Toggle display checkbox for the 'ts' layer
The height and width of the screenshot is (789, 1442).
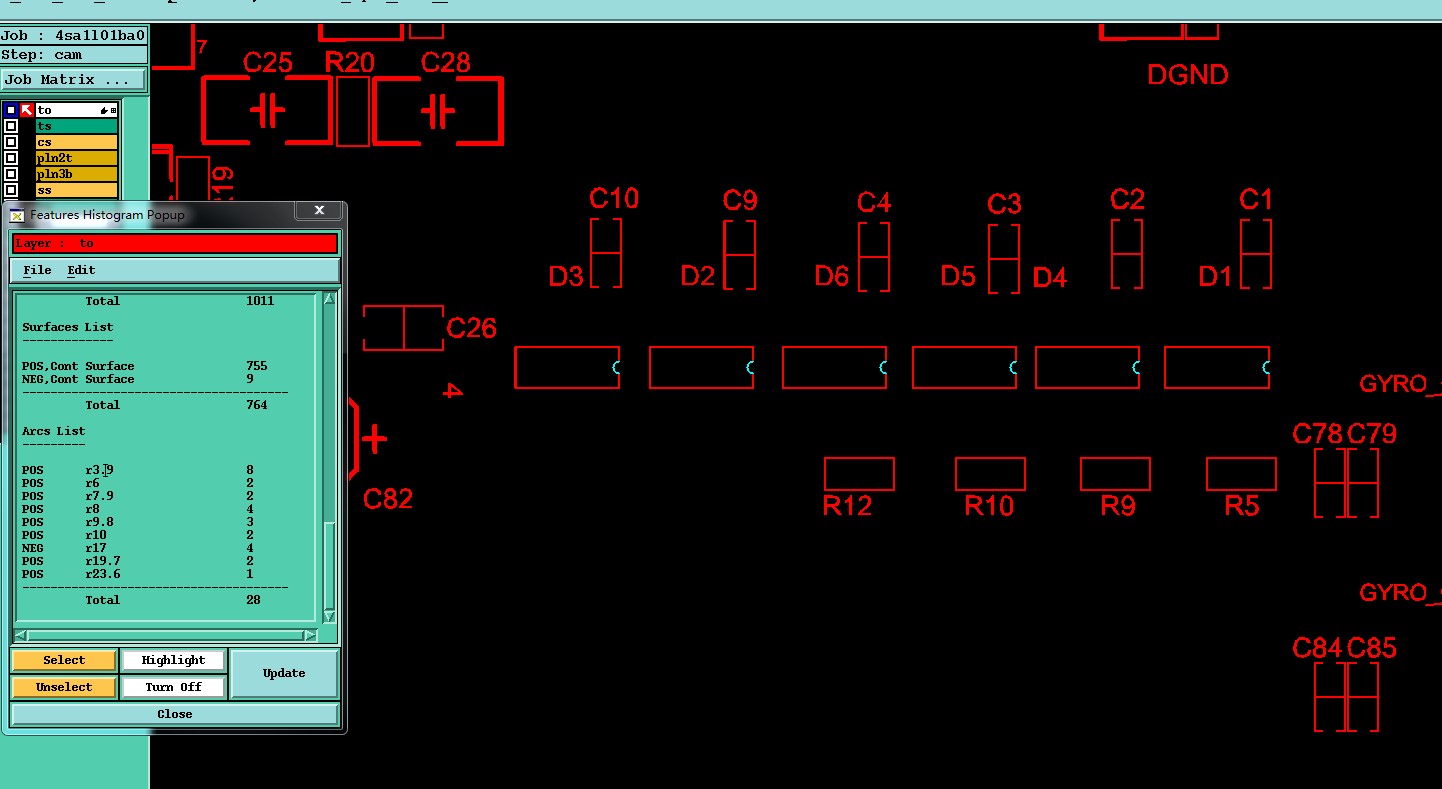(x=11, y=126)
